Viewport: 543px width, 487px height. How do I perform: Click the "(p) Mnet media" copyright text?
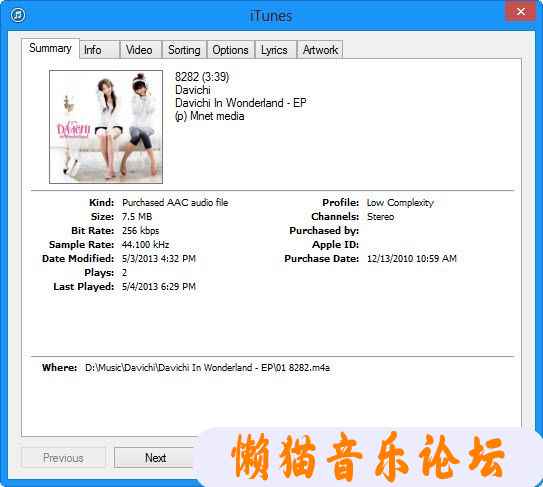[x=210, y=116]
